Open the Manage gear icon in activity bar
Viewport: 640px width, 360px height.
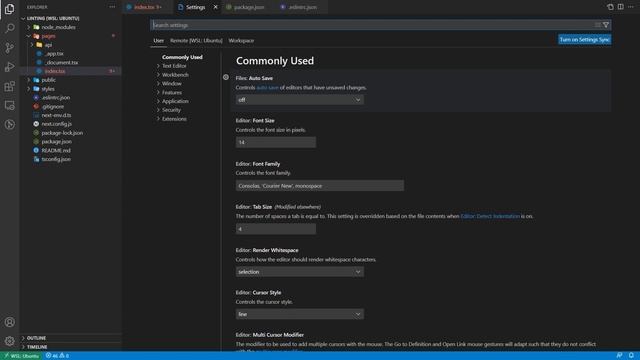click(x=9, y=341)
